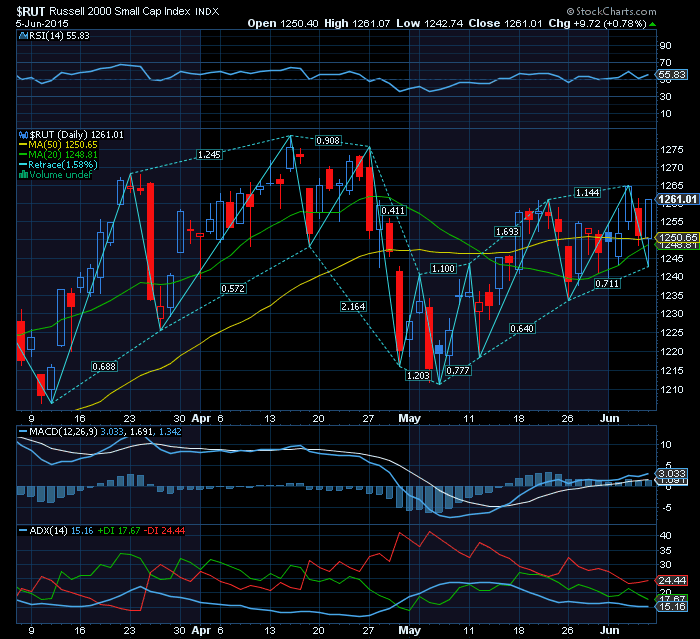Click the 'Low 1242.74' header value
The width and height of the screenshot is (700, 639).
(x=429, y=23)
